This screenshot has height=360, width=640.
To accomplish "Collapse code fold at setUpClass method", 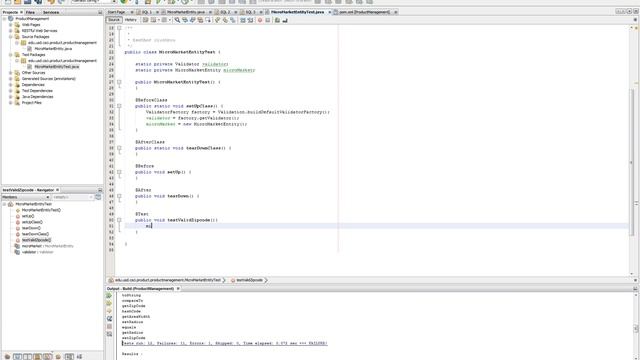I will [119, 106].
